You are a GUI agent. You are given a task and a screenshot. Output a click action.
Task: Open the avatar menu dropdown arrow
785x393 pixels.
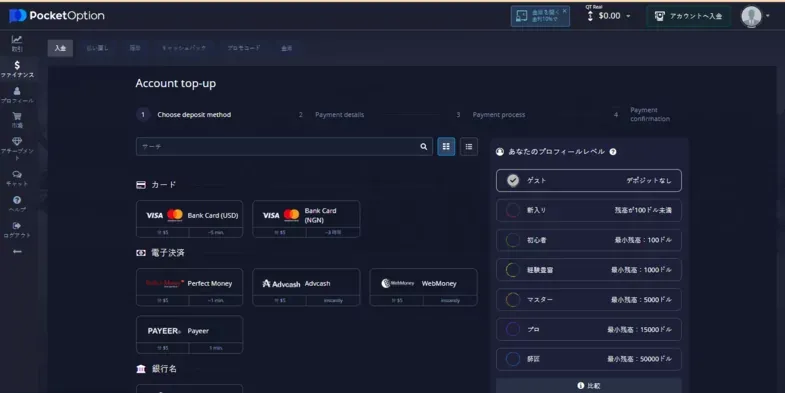(x=768, y=16)
